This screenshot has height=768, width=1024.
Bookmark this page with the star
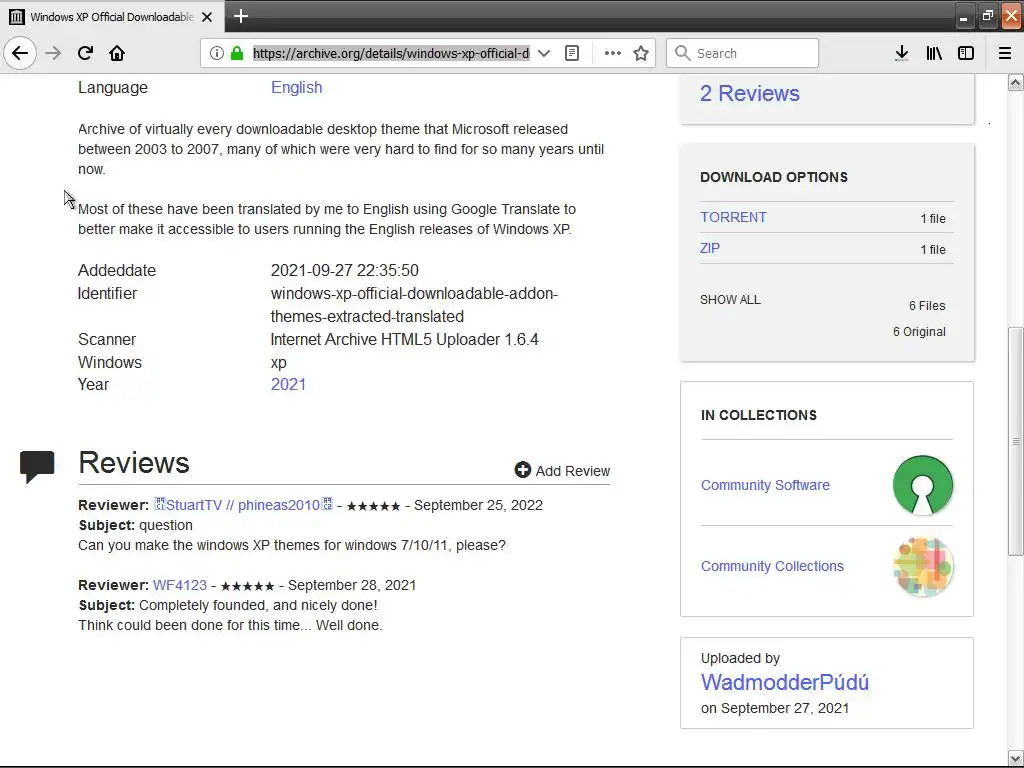(x=641, y=53)
